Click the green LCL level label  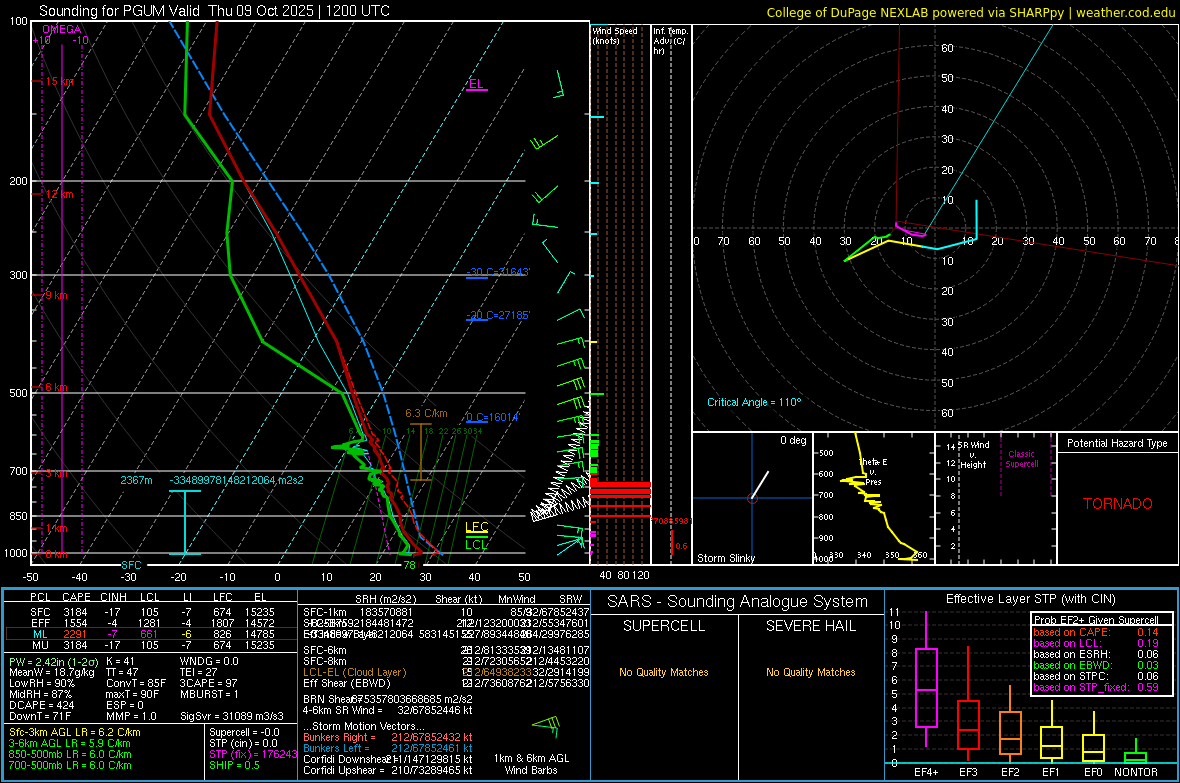coord(476,544)
